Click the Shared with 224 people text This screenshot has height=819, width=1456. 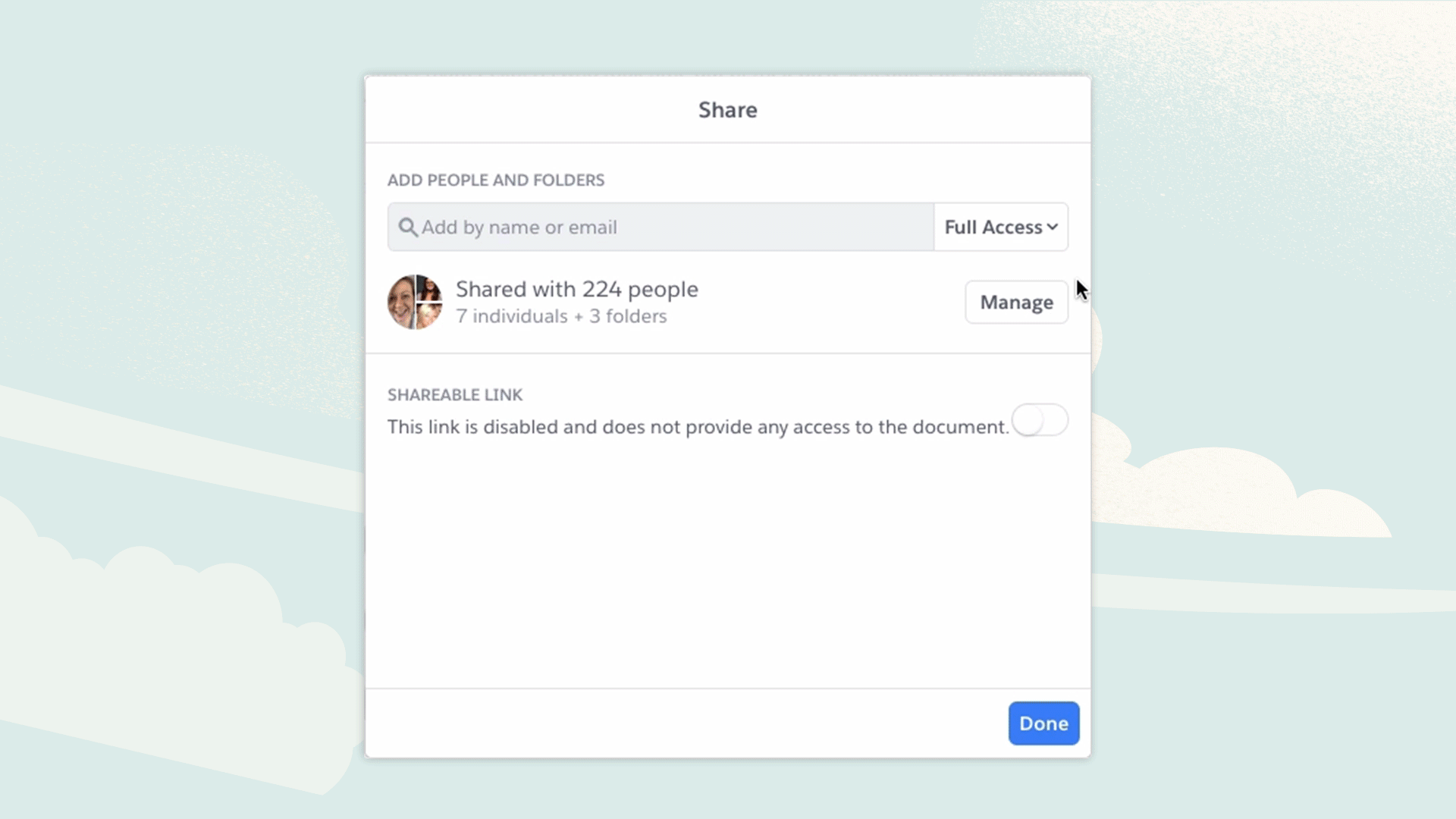[x=576, y=289]
